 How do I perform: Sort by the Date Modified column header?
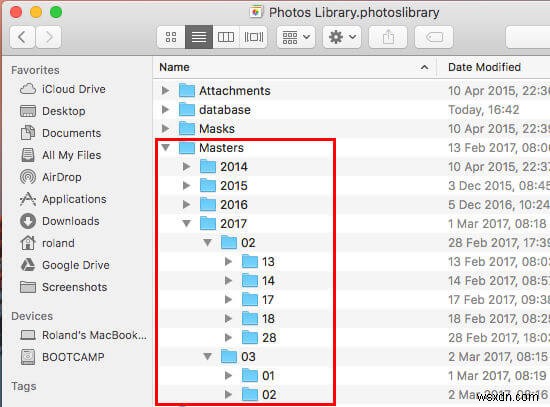point(484,67)
